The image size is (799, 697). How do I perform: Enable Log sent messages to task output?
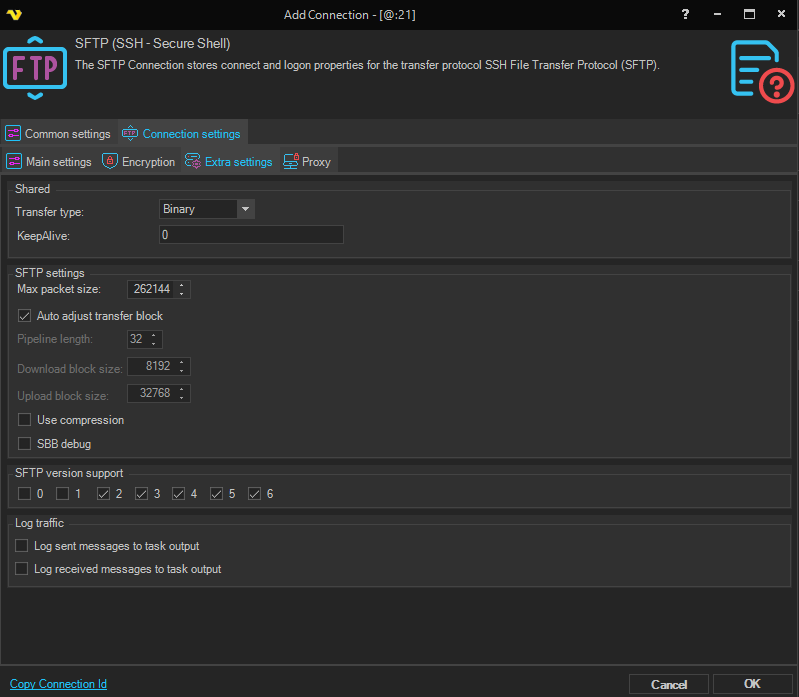coord(22,546)
